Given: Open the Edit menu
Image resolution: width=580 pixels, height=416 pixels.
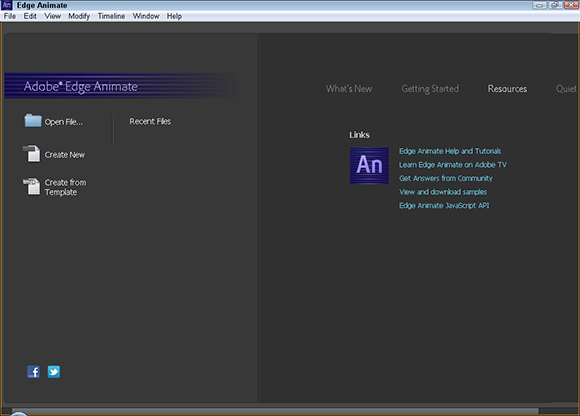Looking at the screenshot, I should (x=30, y=16).
